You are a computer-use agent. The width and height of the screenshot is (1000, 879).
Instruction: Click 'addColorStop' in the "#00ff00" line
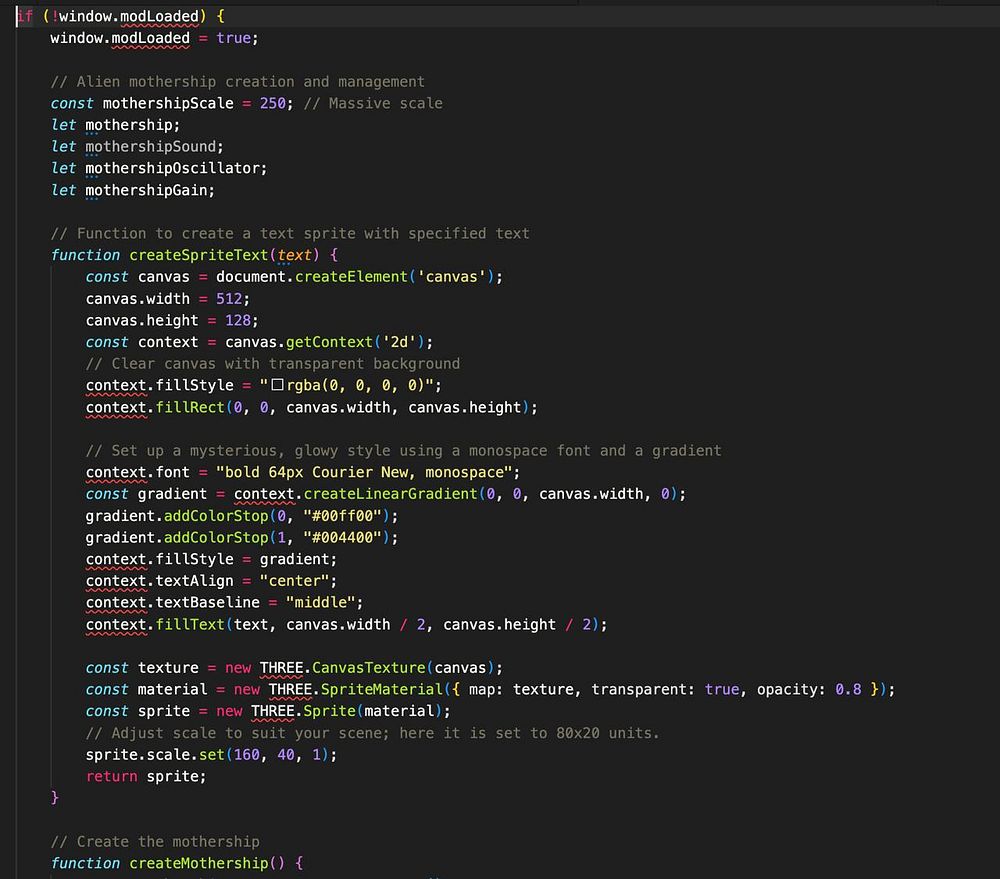click(216, 515)
